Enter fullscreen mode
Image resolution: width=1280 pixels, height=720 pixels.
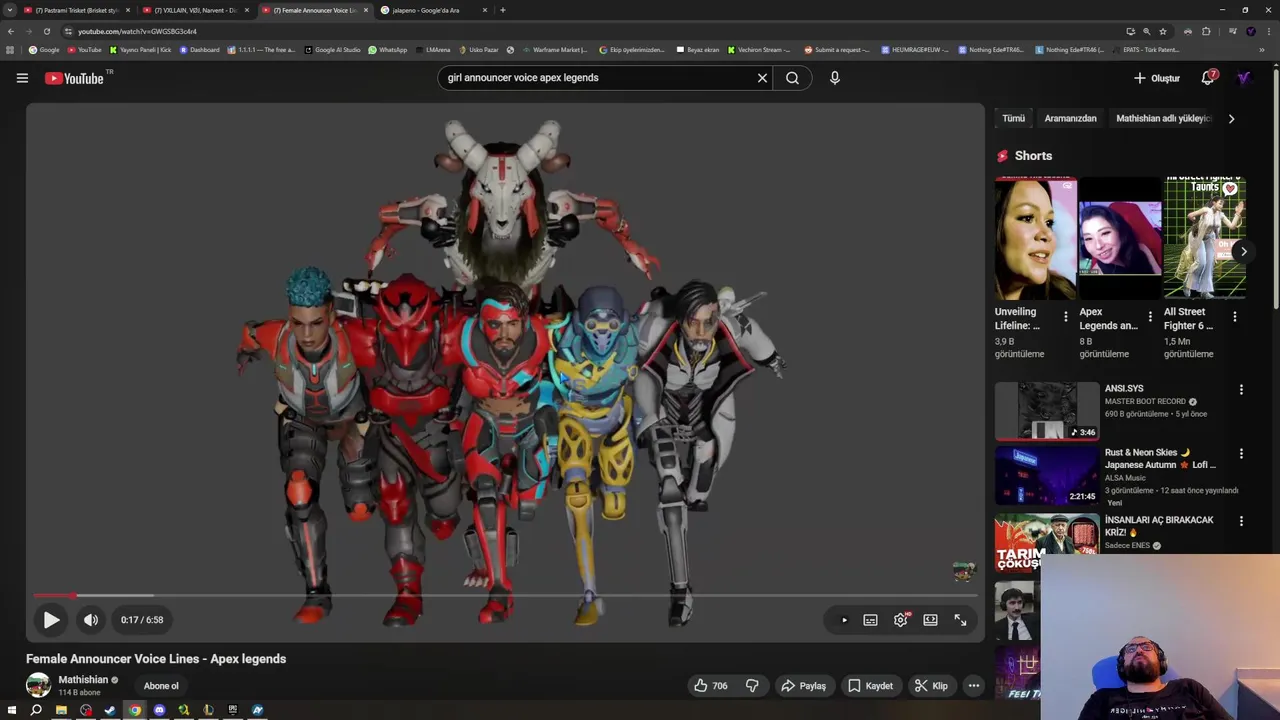(960, 620)
